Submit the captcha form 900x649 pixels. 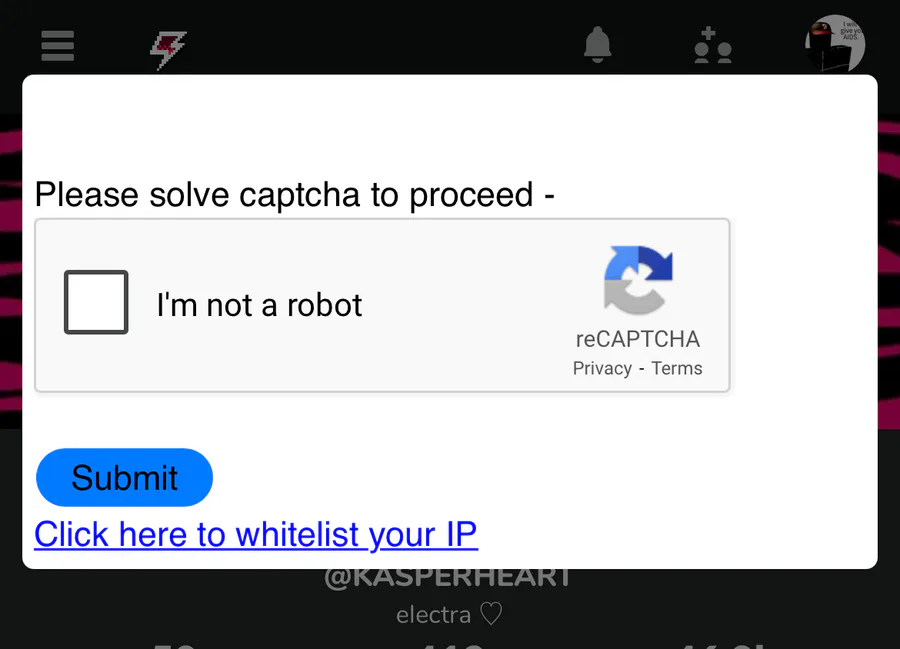tap(124, 477)
